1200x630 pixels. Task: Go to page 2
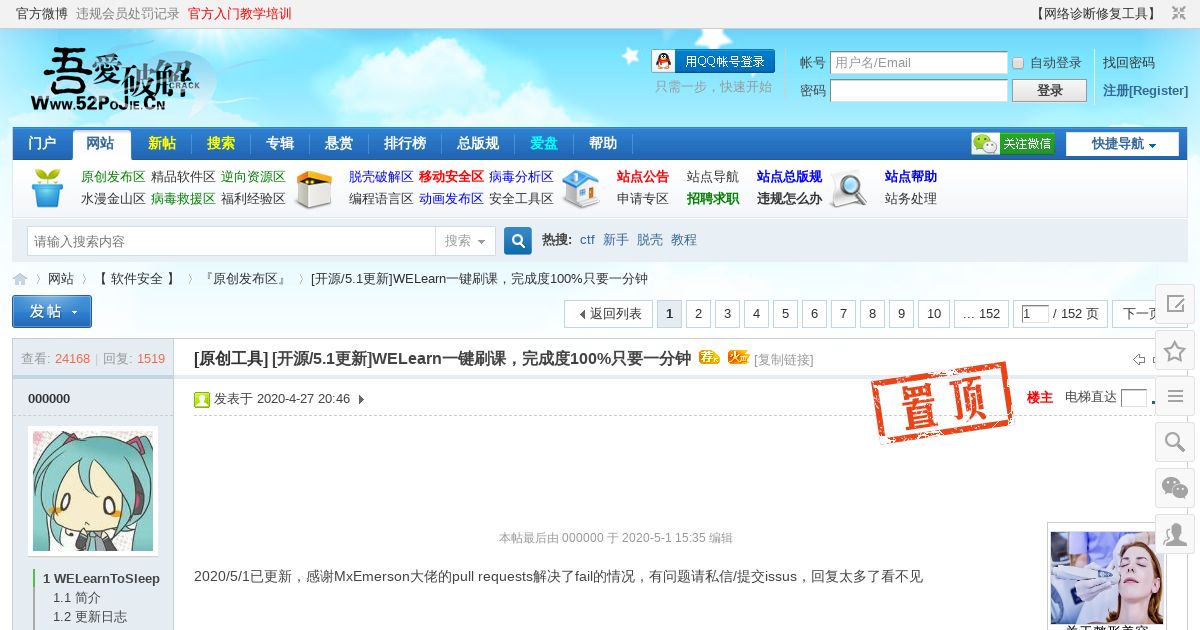point(698,314)
